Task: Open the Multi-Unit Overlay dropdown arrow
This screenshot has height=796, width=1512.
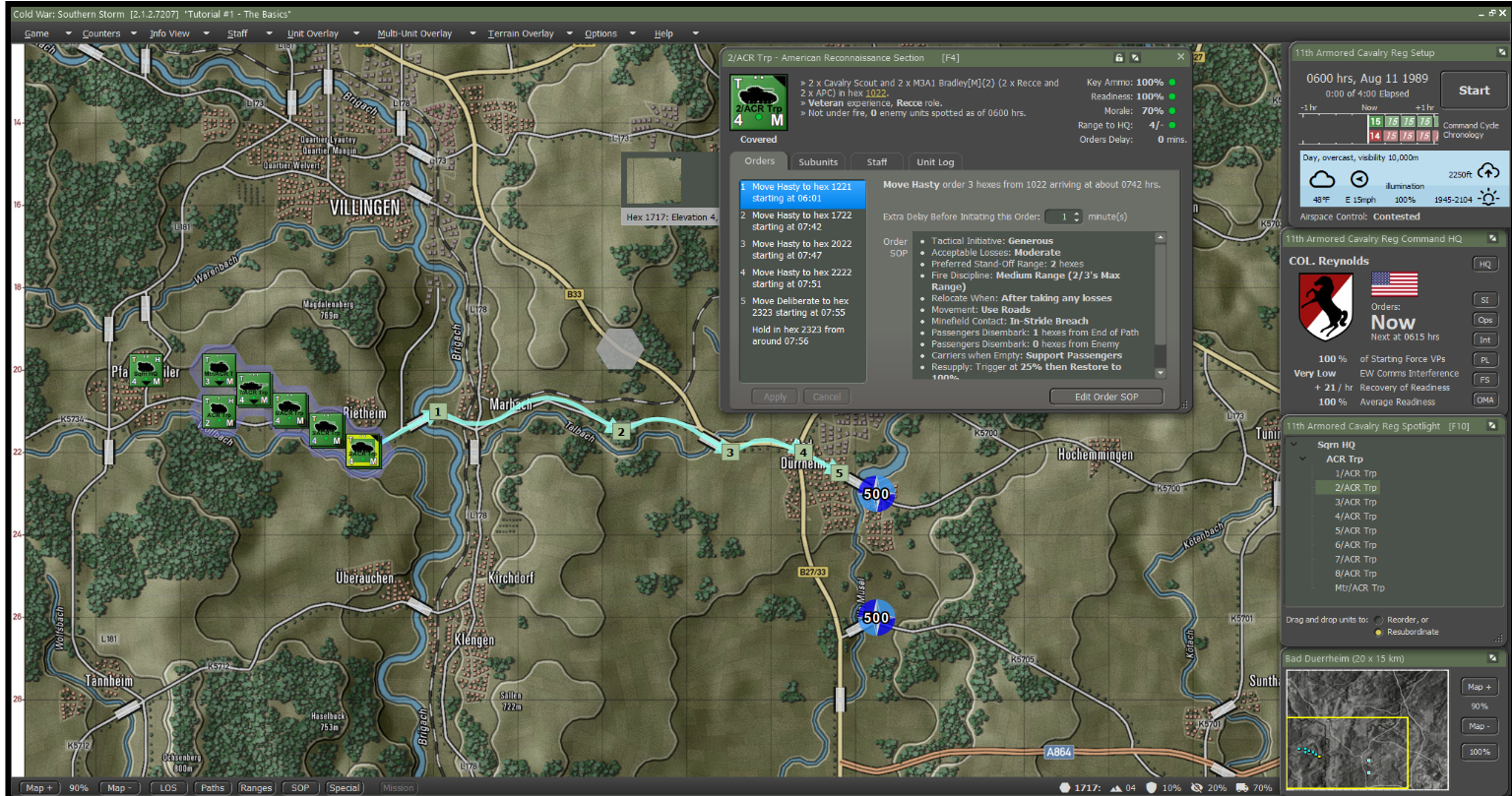Action: (472, 33)
